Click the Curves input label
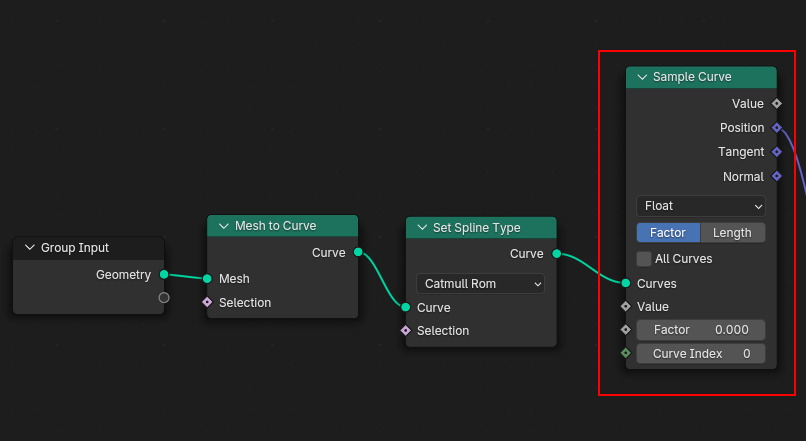Image resolution: width=806 pixels, height=441 pixels. tap(656, 284)
